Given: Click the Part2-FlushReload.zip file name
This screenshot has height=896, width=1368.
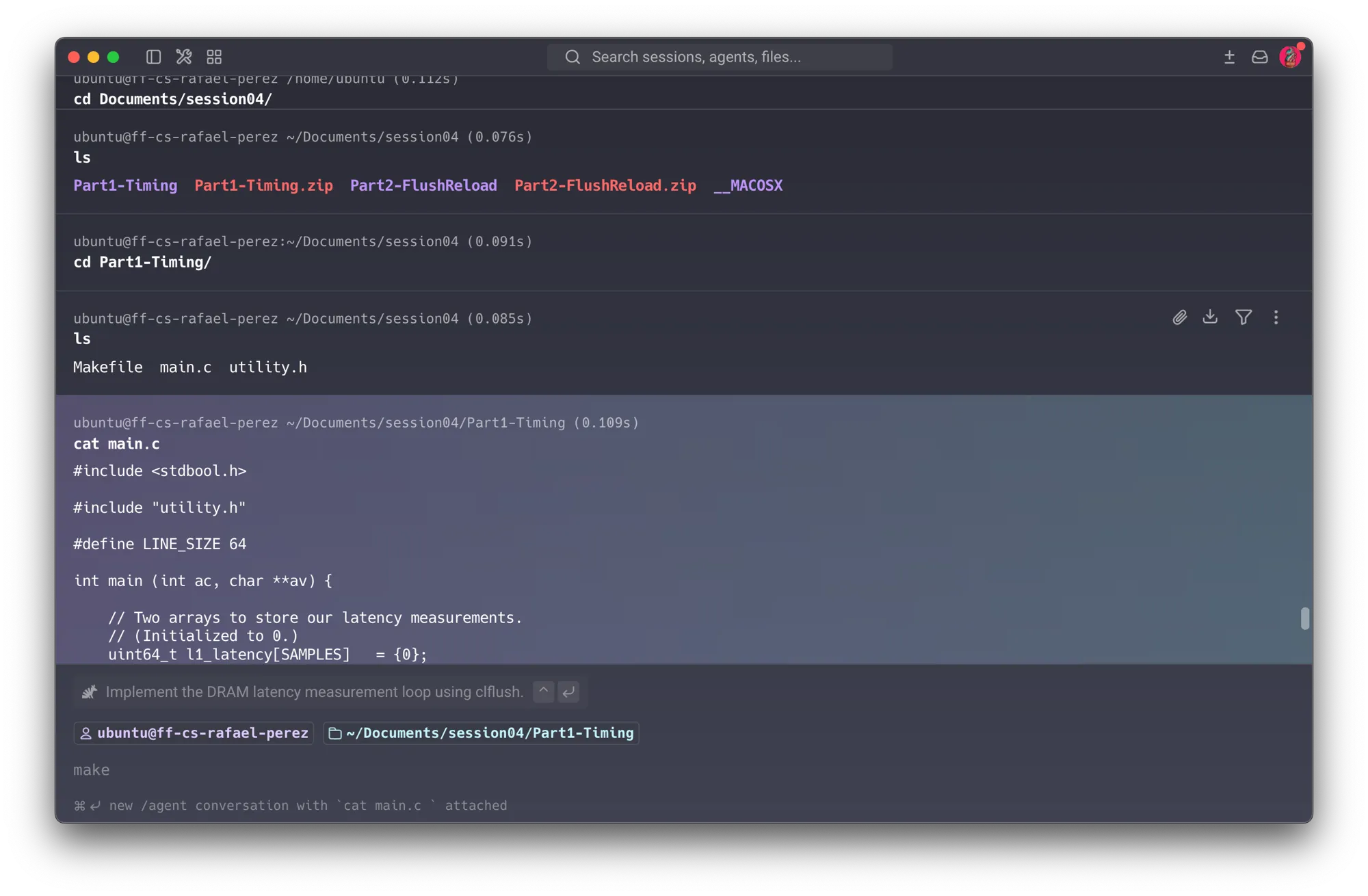Looking at the screenshot, I should tap(605, 185).
